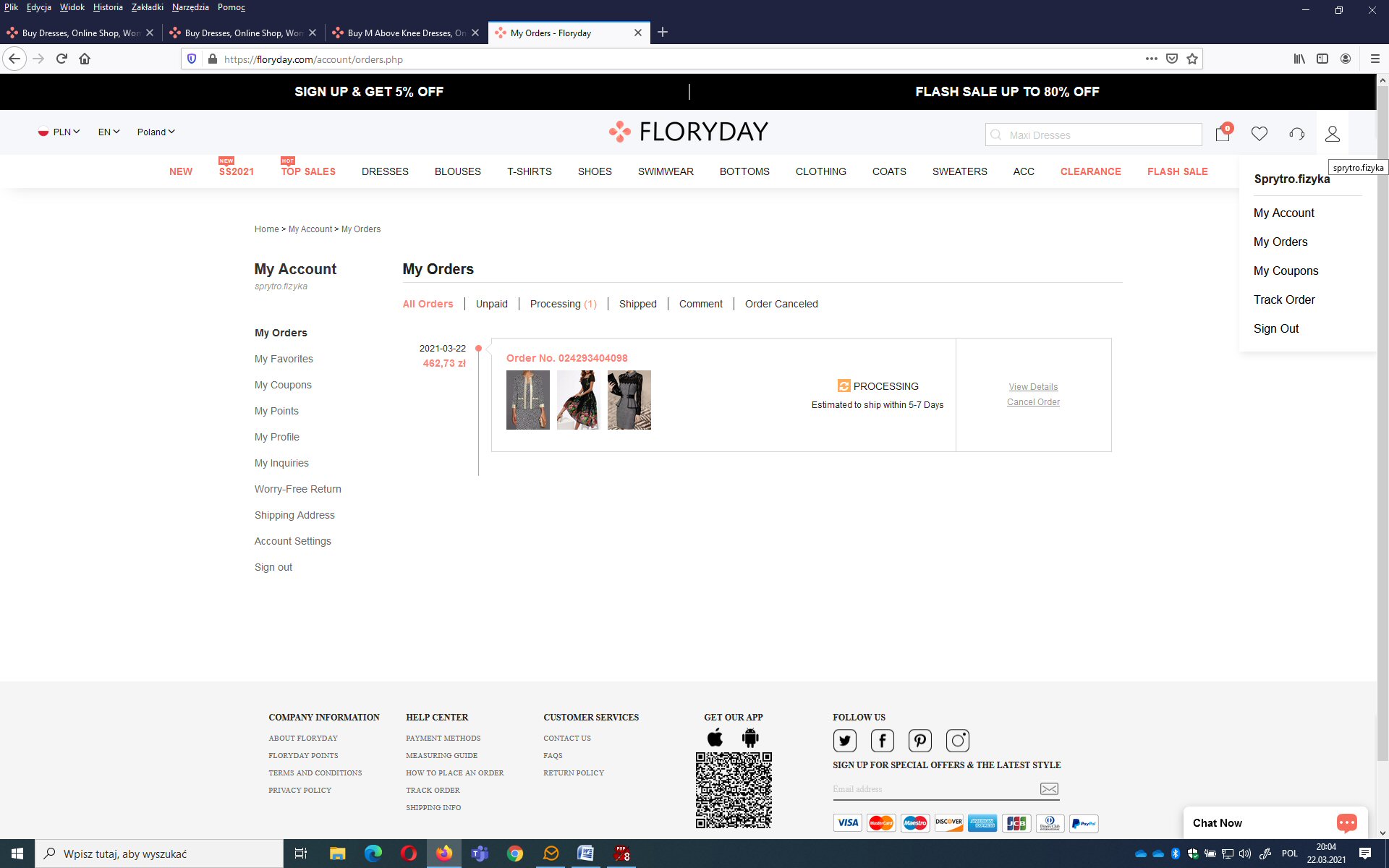1389x868 pixels.
Task: Click the Apple app download icon
Action: [715, 738]
